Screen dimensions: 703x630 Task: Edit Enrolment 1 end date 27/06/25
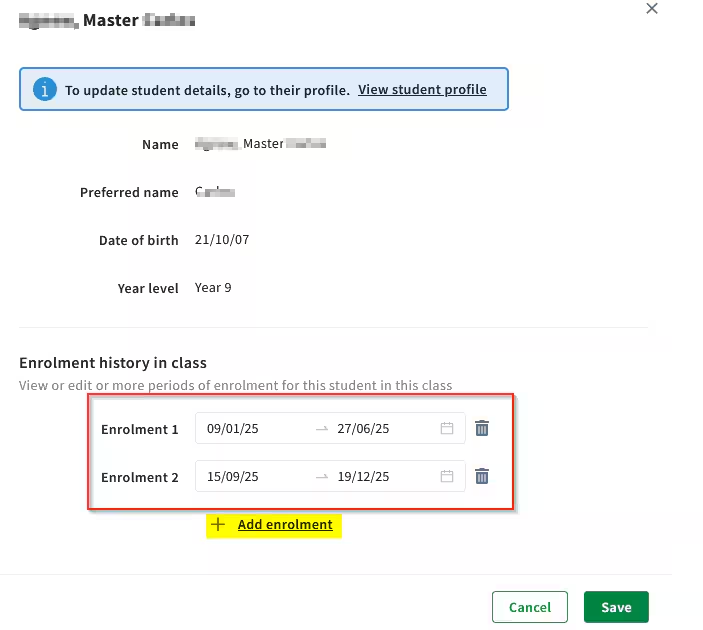[363, 428]
